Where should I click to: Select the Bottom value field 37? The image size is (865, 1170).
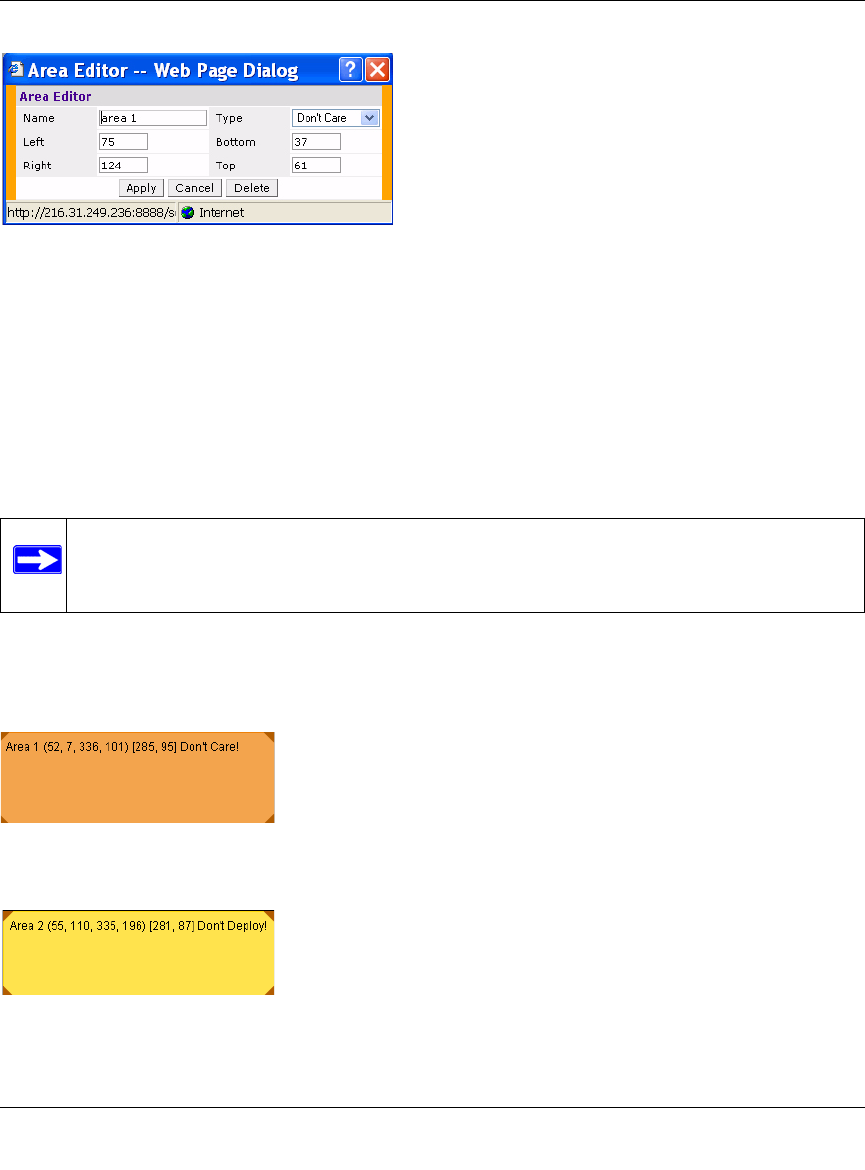[316, 142]
